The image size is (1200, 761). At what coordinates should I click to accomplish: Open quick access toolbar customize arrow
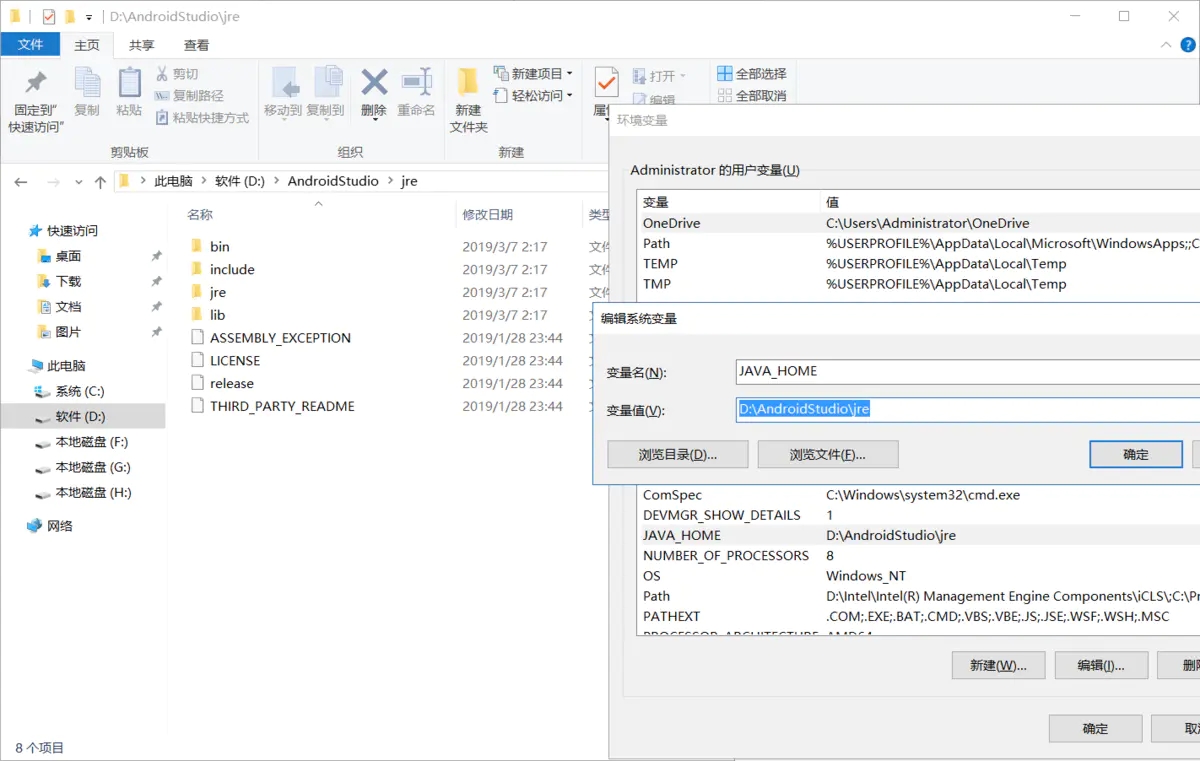[x=89, y=17]
